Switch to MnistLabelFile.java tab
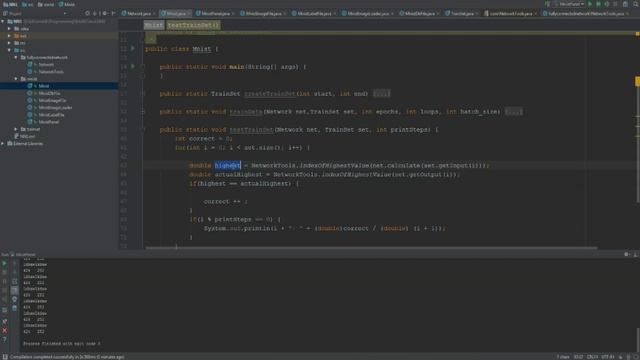The height and width of the screenshot is (360, 640). tap(314, 13)
